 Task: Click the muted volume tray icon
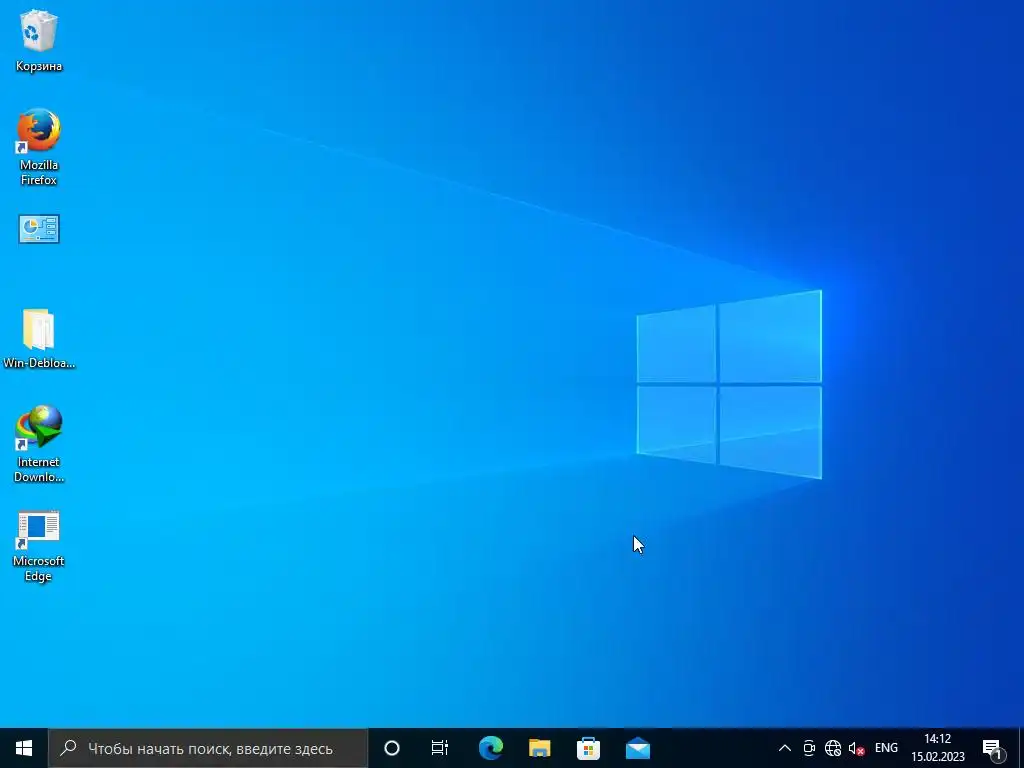coord(856,748)
